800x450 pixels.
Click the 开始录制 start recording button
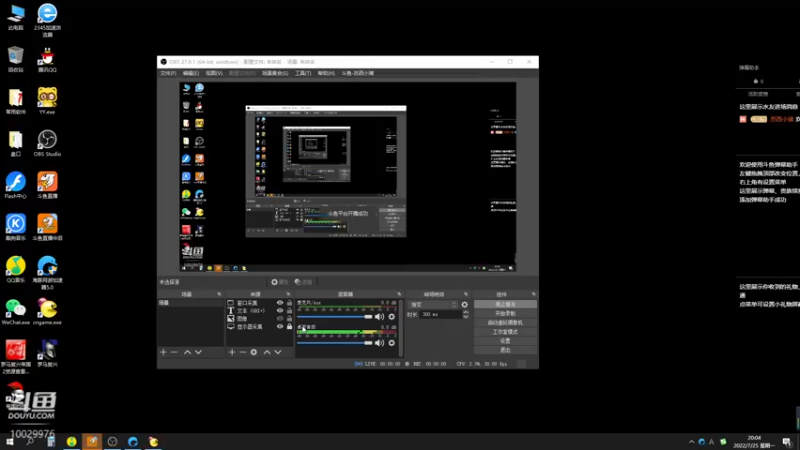click(x=505, y=313)
